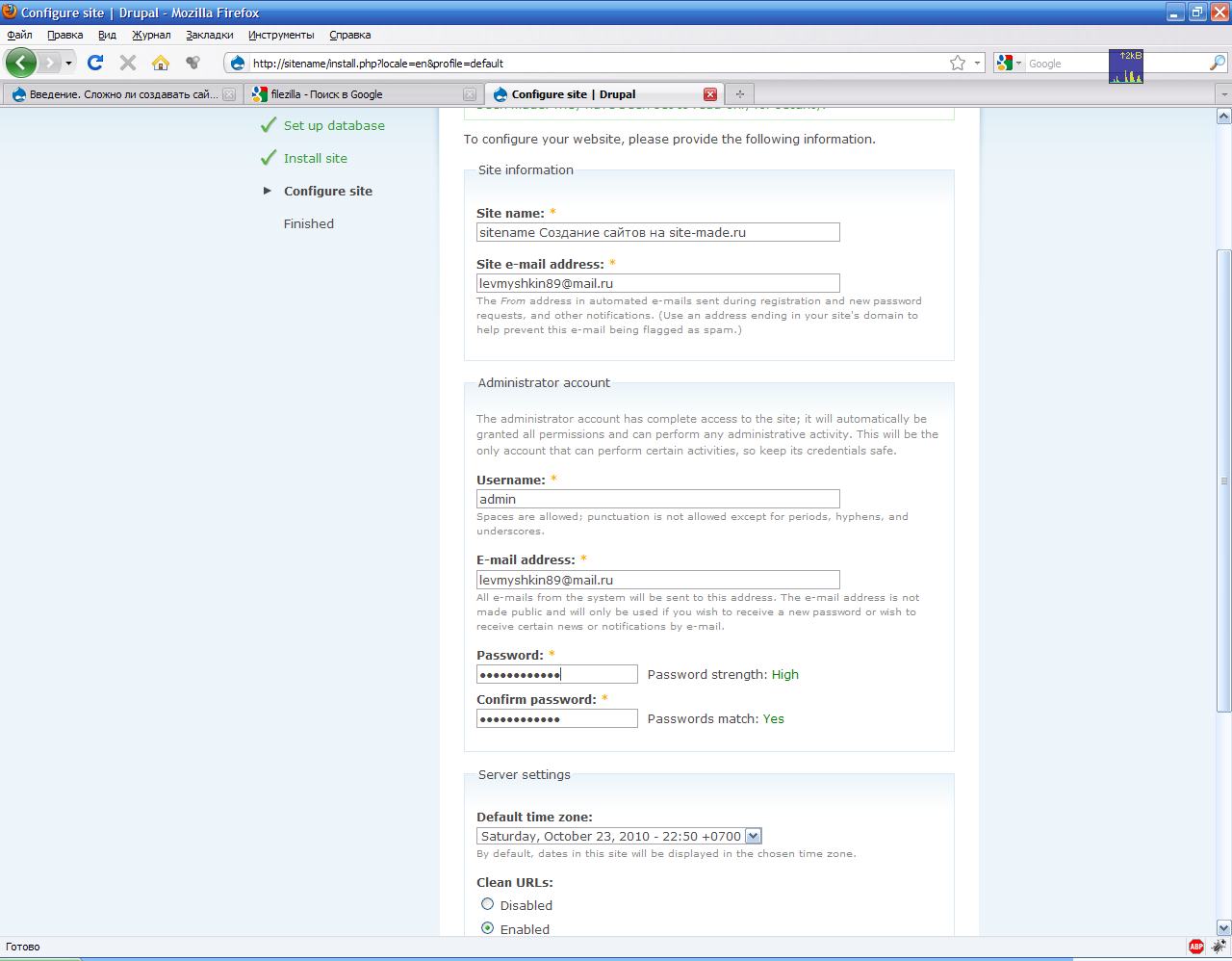
Task: Open the Файл menu
Action: tap(19, 35)
